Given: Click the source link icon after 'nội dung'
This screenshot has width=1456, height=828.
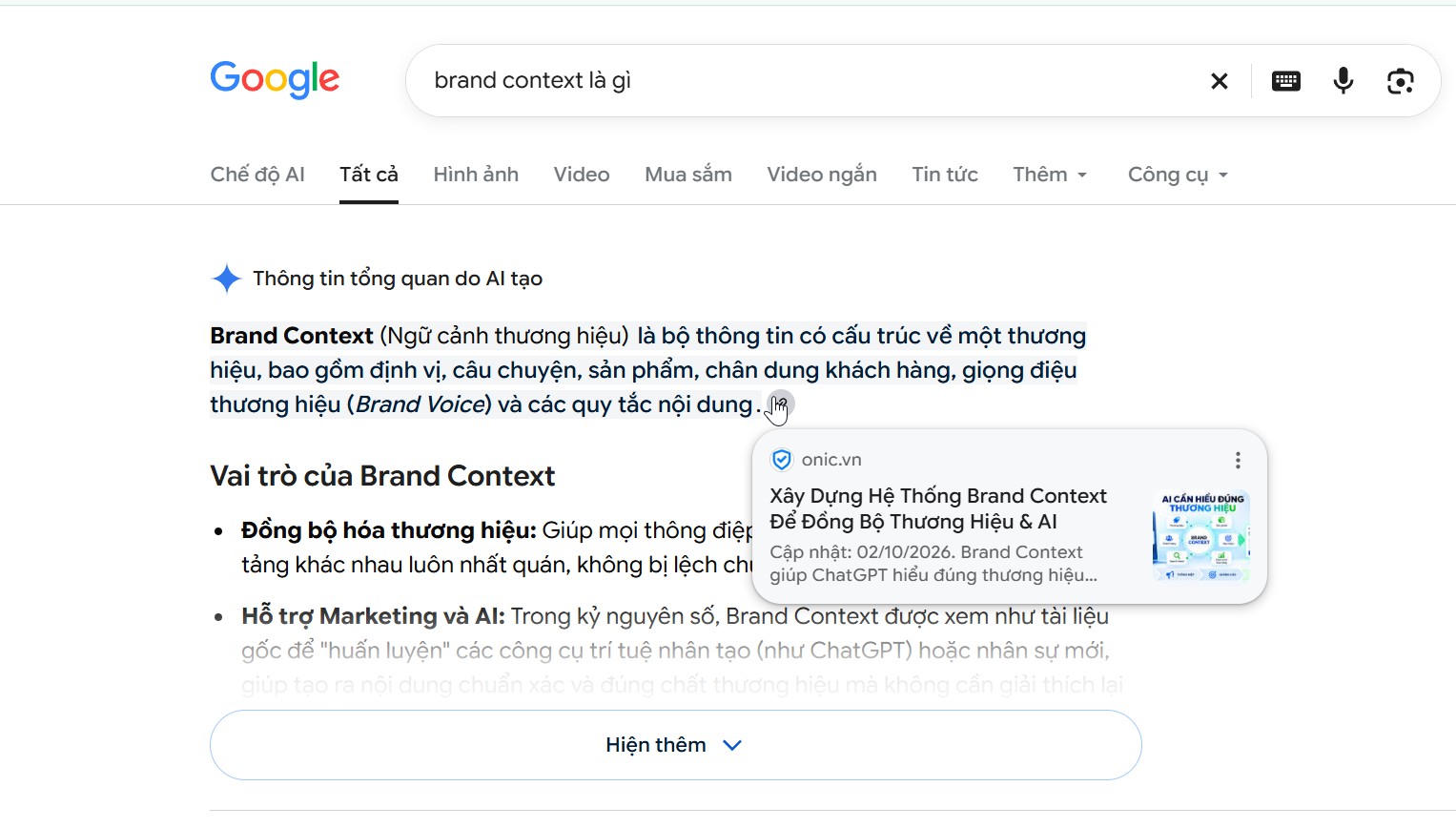Looking at the screenshot, I should (780, 404).
